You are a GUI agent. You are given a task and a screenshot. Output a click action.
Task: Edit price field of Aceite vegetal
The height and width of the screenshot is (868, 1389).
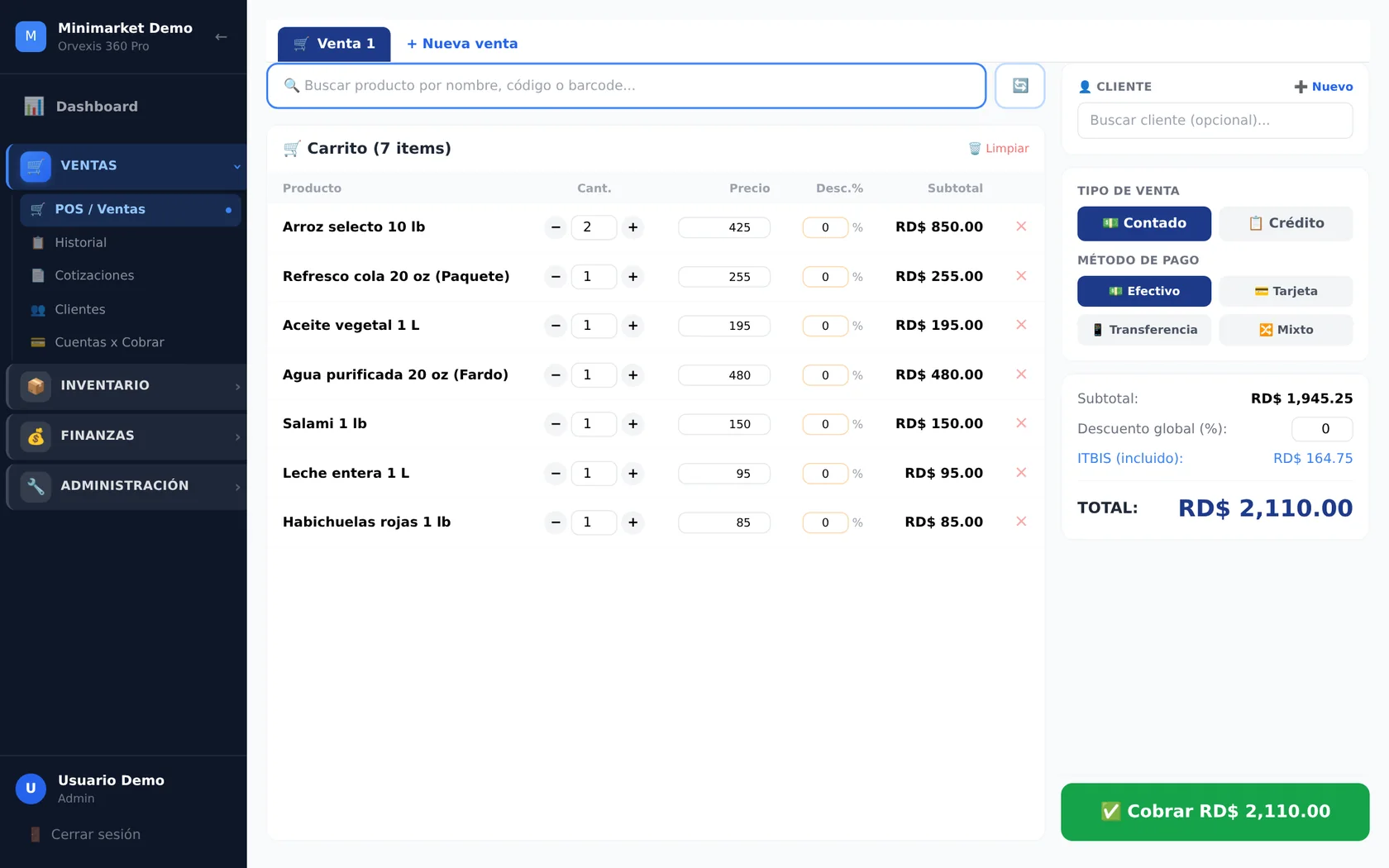pos(724,327)
